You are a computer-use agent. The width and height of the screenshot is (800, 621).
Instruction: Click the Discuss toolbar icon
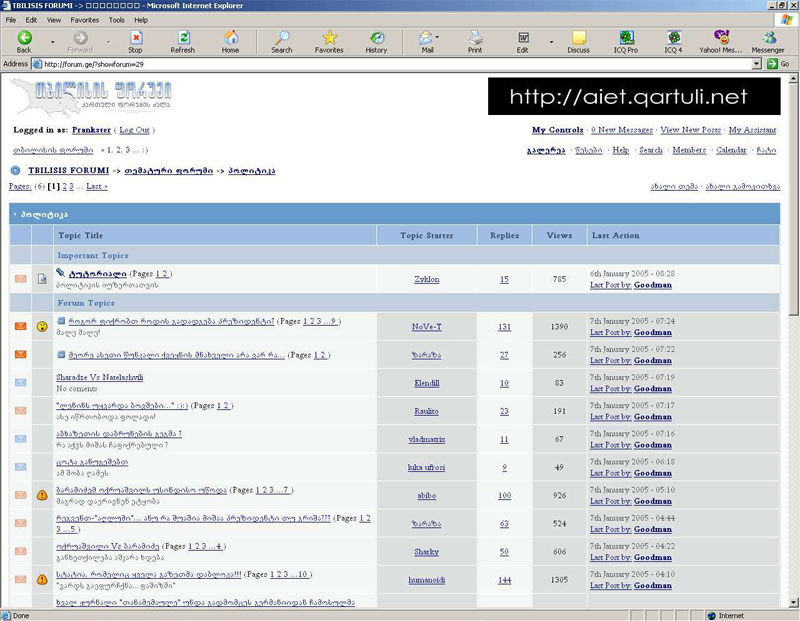click(x=578, y=40)
